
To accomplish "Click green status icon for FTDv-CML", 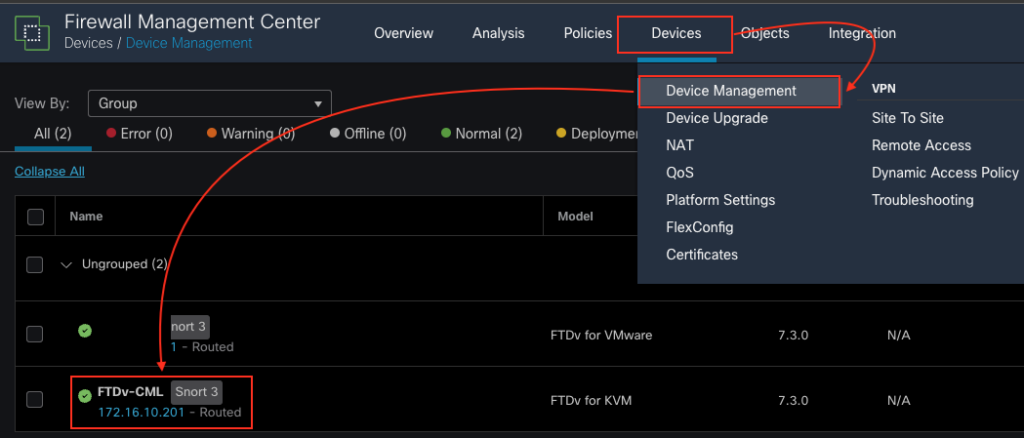I will tap(85, 396).
